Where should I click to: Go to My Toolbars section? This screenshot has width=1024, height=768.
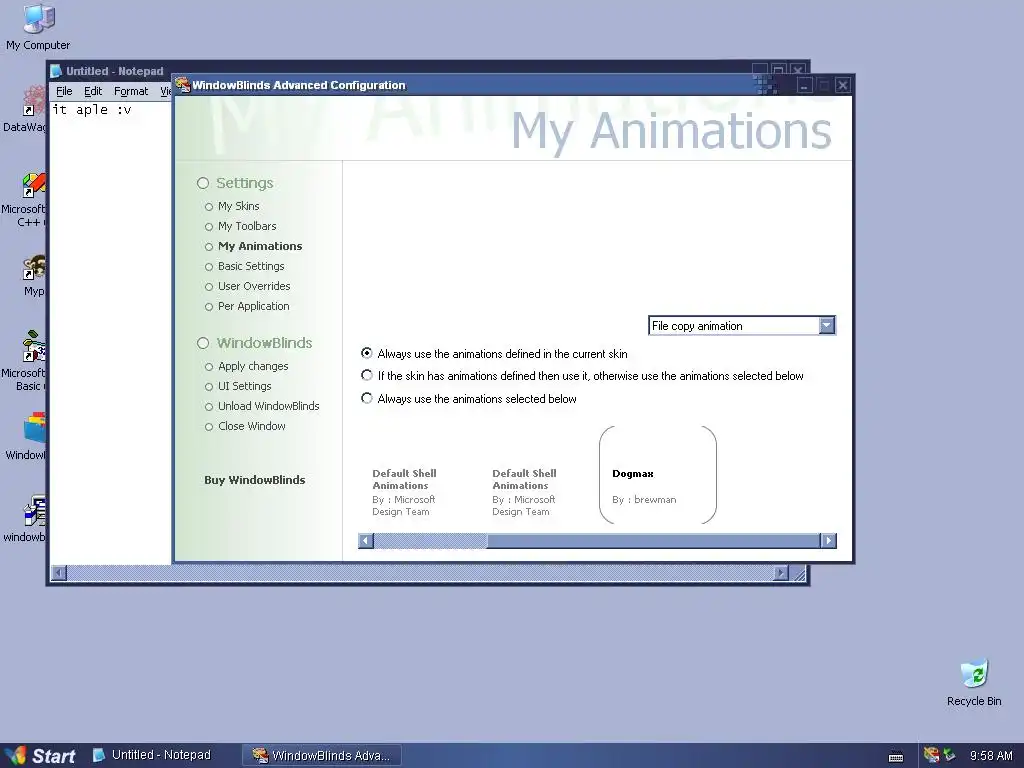(247, 226)
